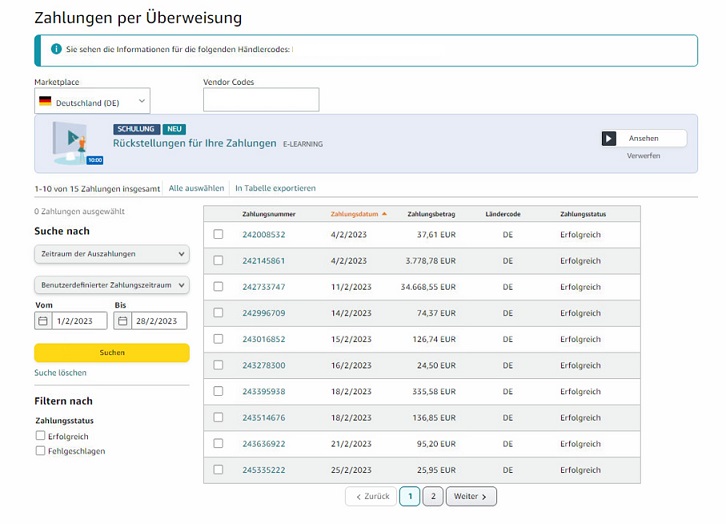The width and height of the screenshot is (726, 524).
Task: Click into the Vendor Codes input field
Action: coord(261,100)
